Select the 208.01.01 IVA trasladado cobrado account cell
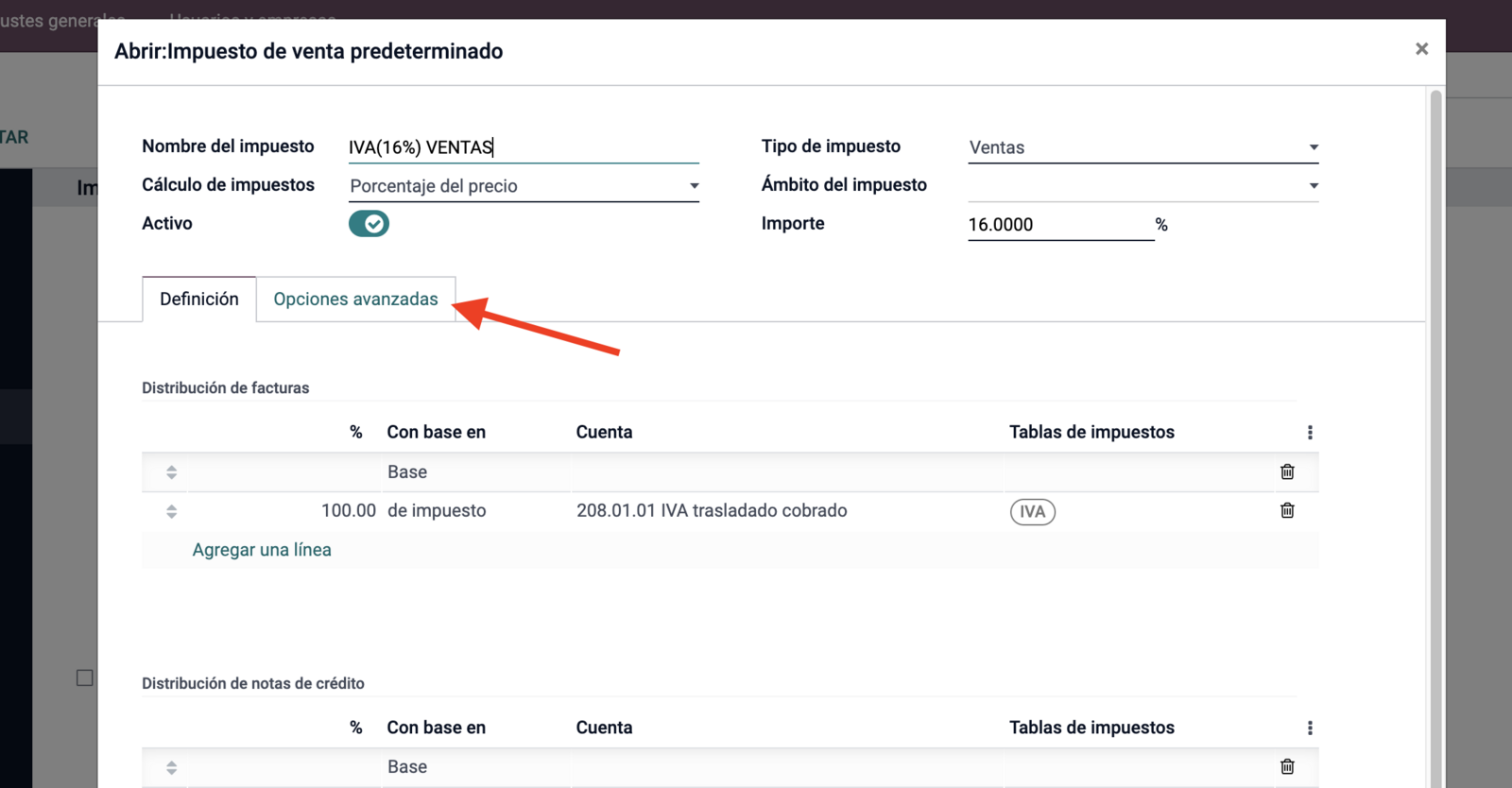1512x788 pixels. click(712, 510)
